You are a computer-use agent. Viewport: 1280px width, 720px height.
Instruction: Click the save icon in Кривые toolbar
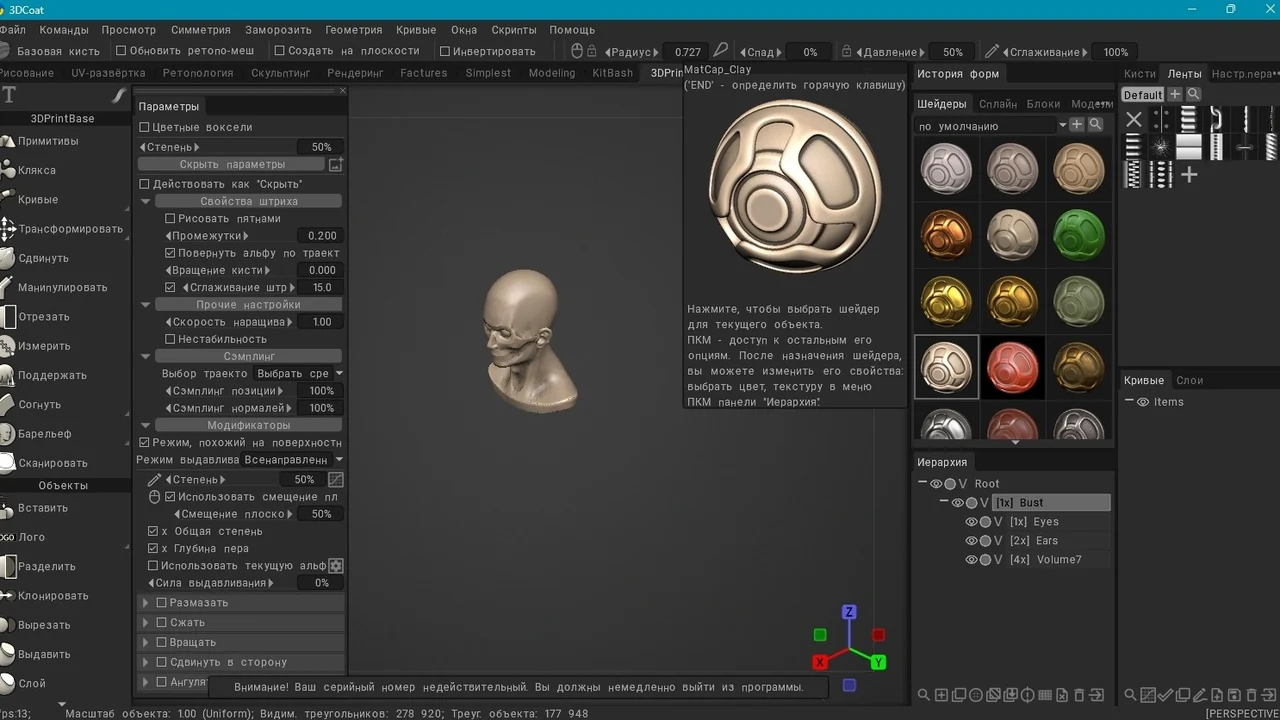(1234, 695)
